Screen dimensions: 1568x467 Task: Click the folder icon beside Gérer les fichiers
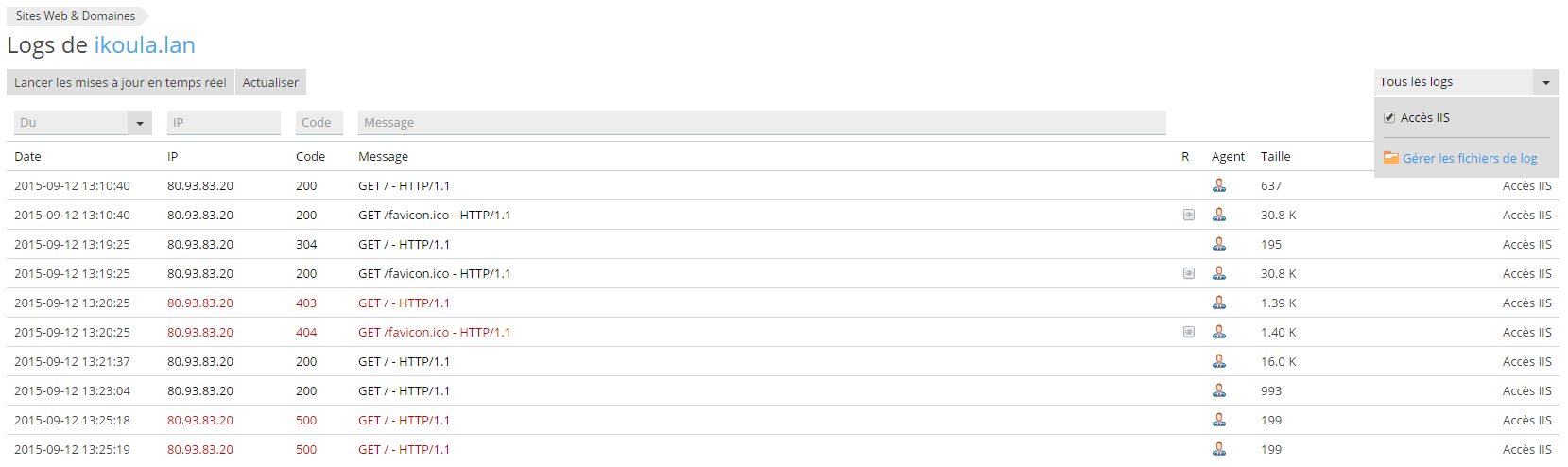tap(1390, 158)
